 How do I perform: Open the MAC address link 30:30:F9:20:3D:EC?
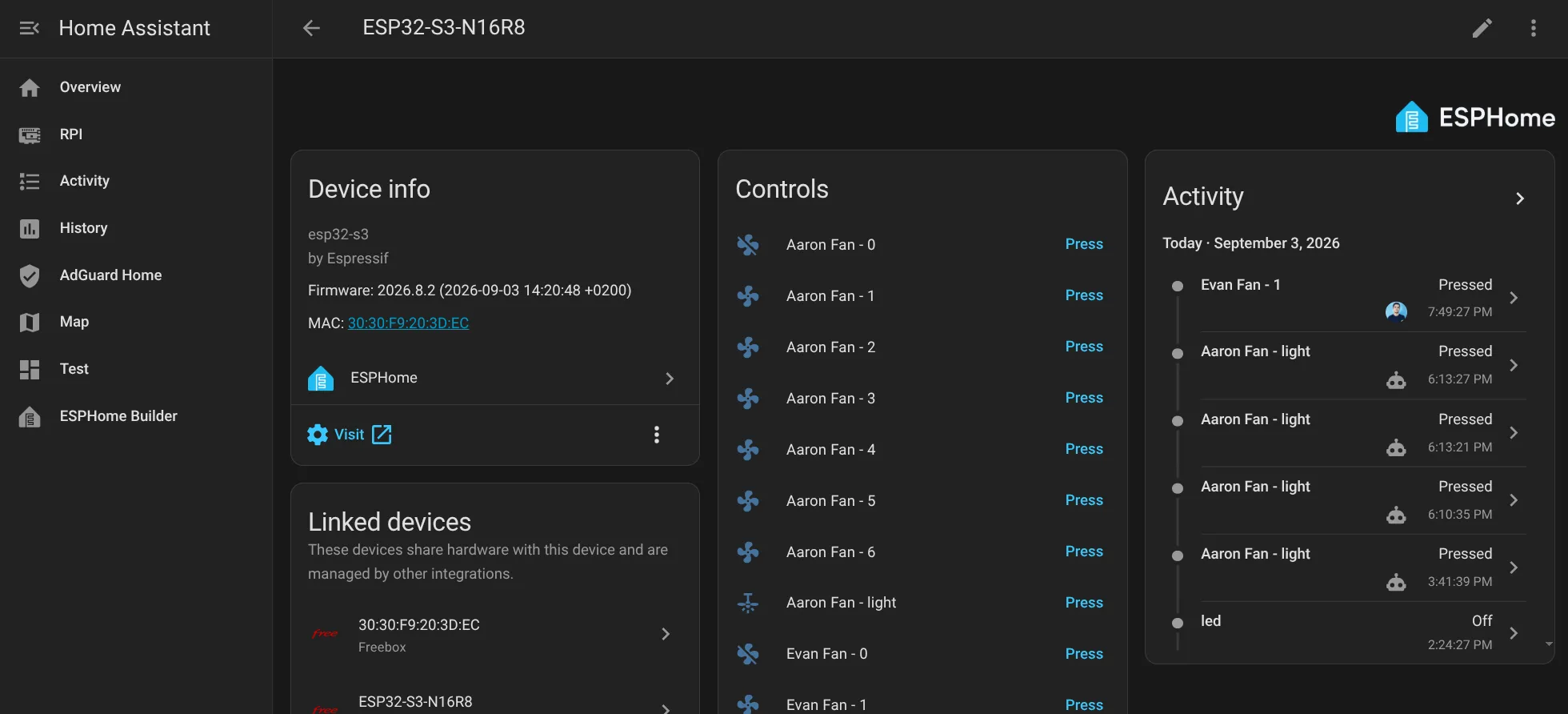(x=408, y=323)
